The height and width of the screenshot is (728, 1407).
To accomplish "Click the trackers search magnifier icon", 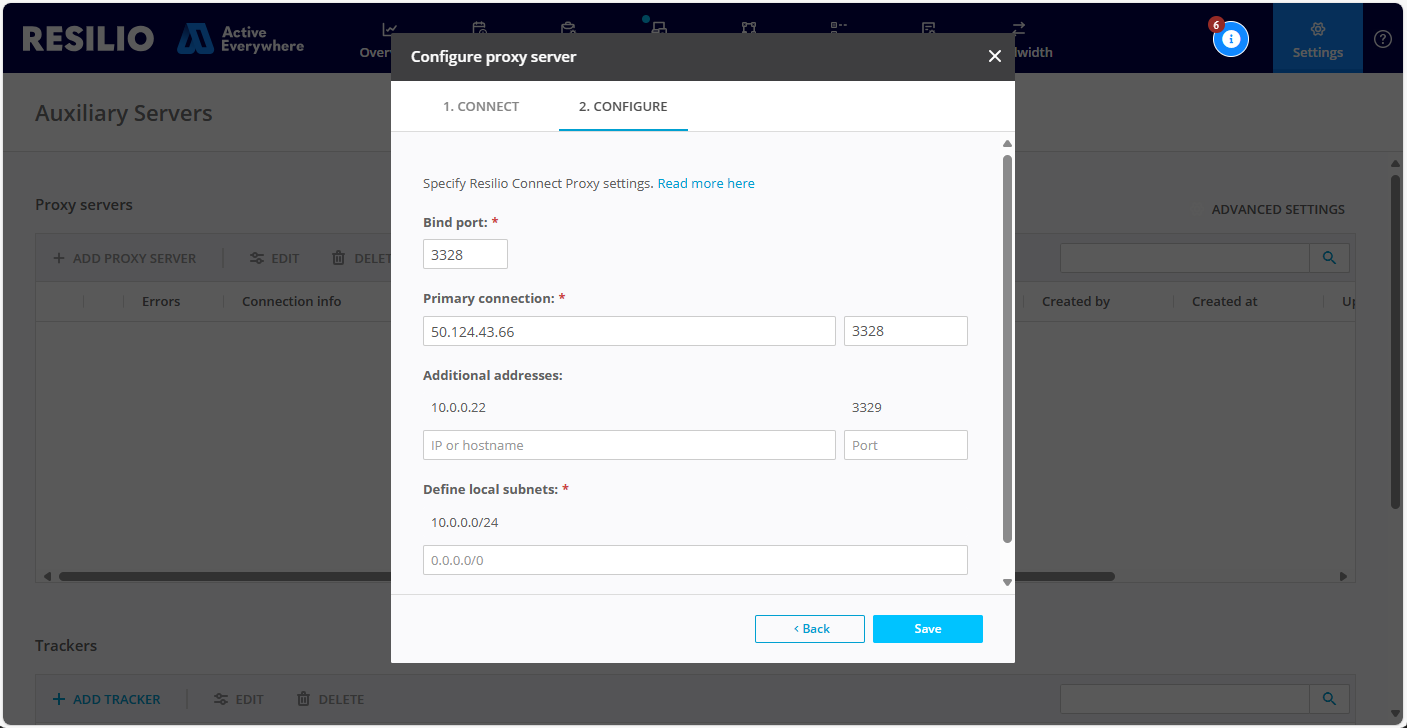I will [x=1329, y=699].
